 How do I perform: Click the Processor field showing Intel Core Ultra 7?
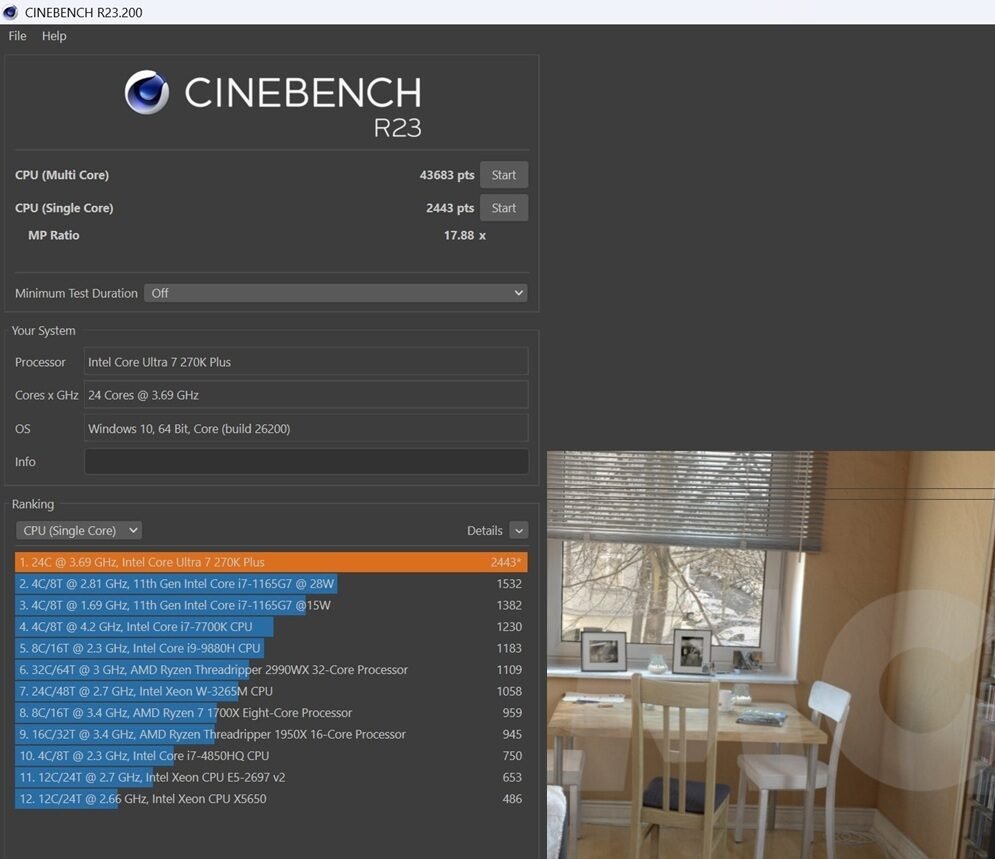(x=306, y=361)
